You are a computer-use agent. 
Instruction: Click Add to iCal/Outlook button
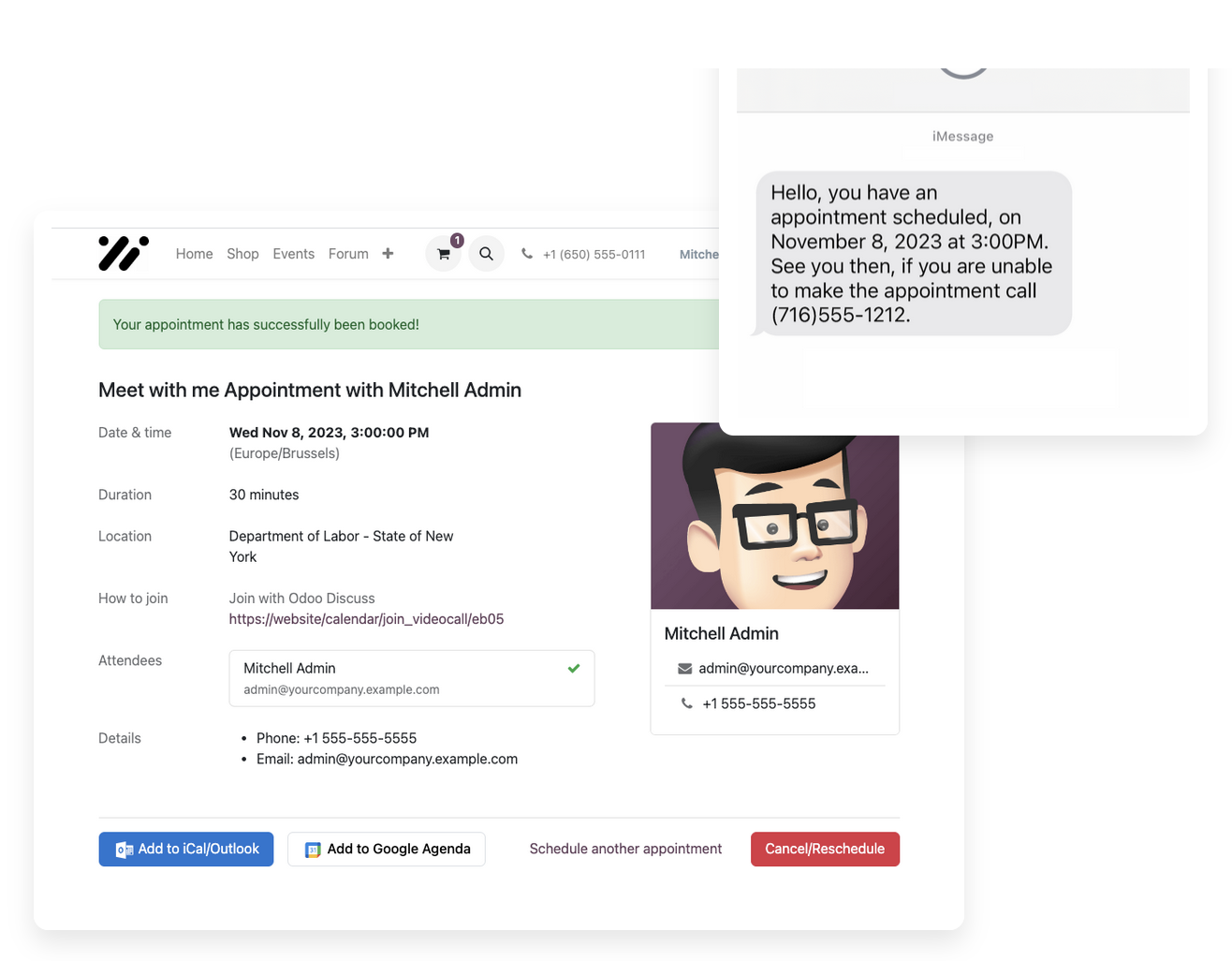(x=186, y=850)
